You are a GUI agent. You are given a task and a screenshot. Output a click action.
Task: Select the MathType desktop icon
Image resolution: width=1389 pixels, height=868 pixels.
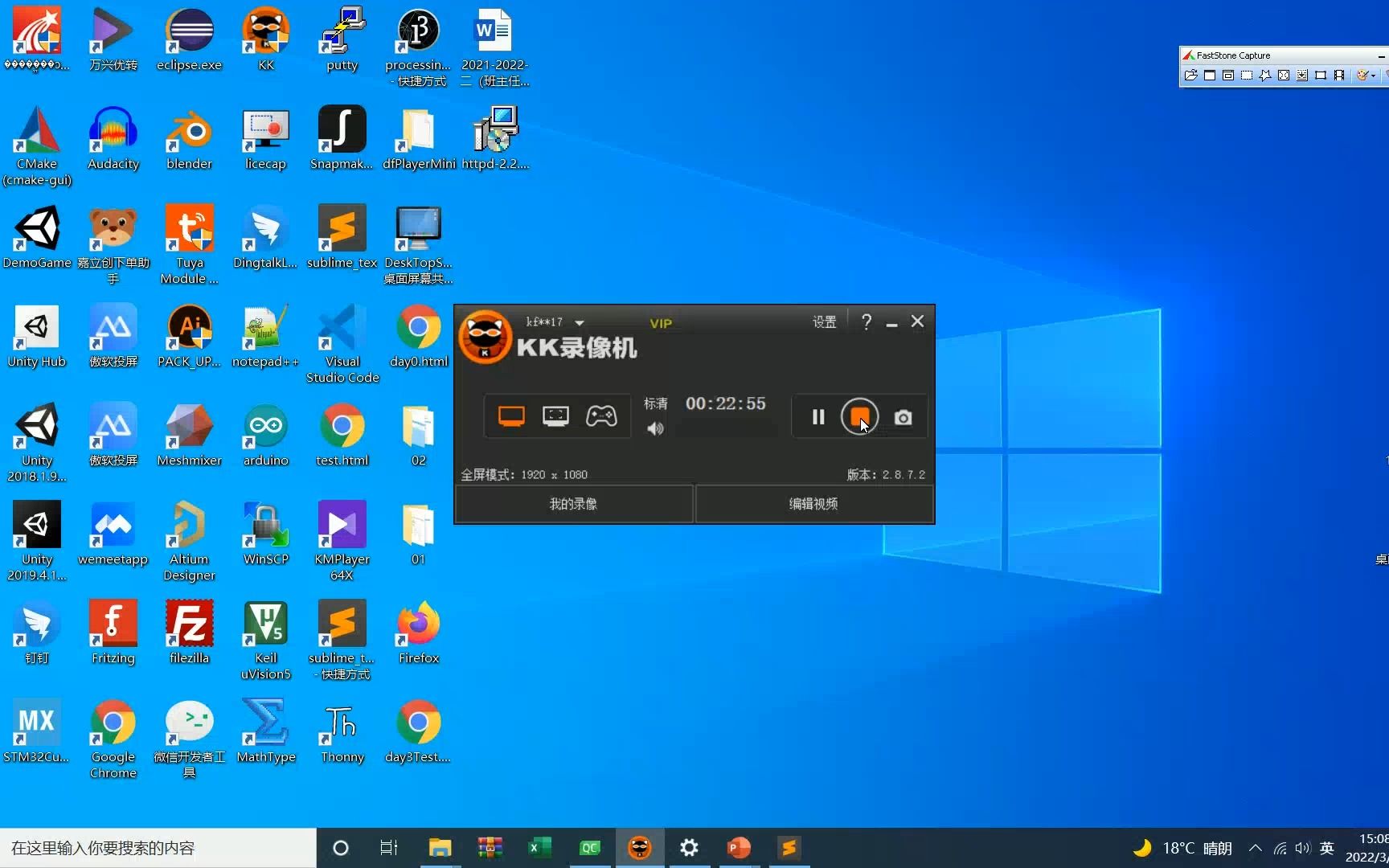(x=266, y=731)
